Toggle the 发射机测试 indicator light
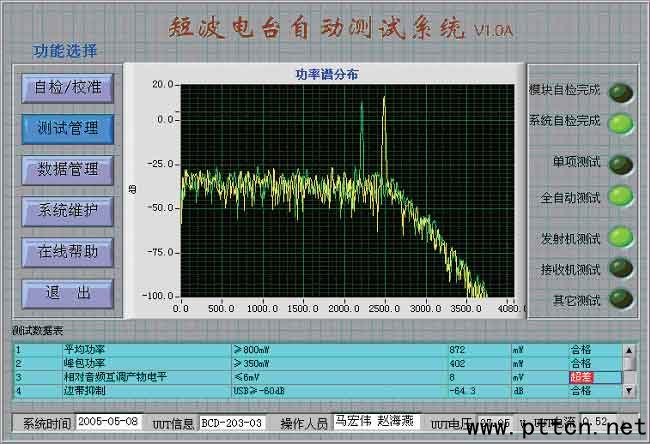This screenshot has width=650, height=444. point(621,237)
